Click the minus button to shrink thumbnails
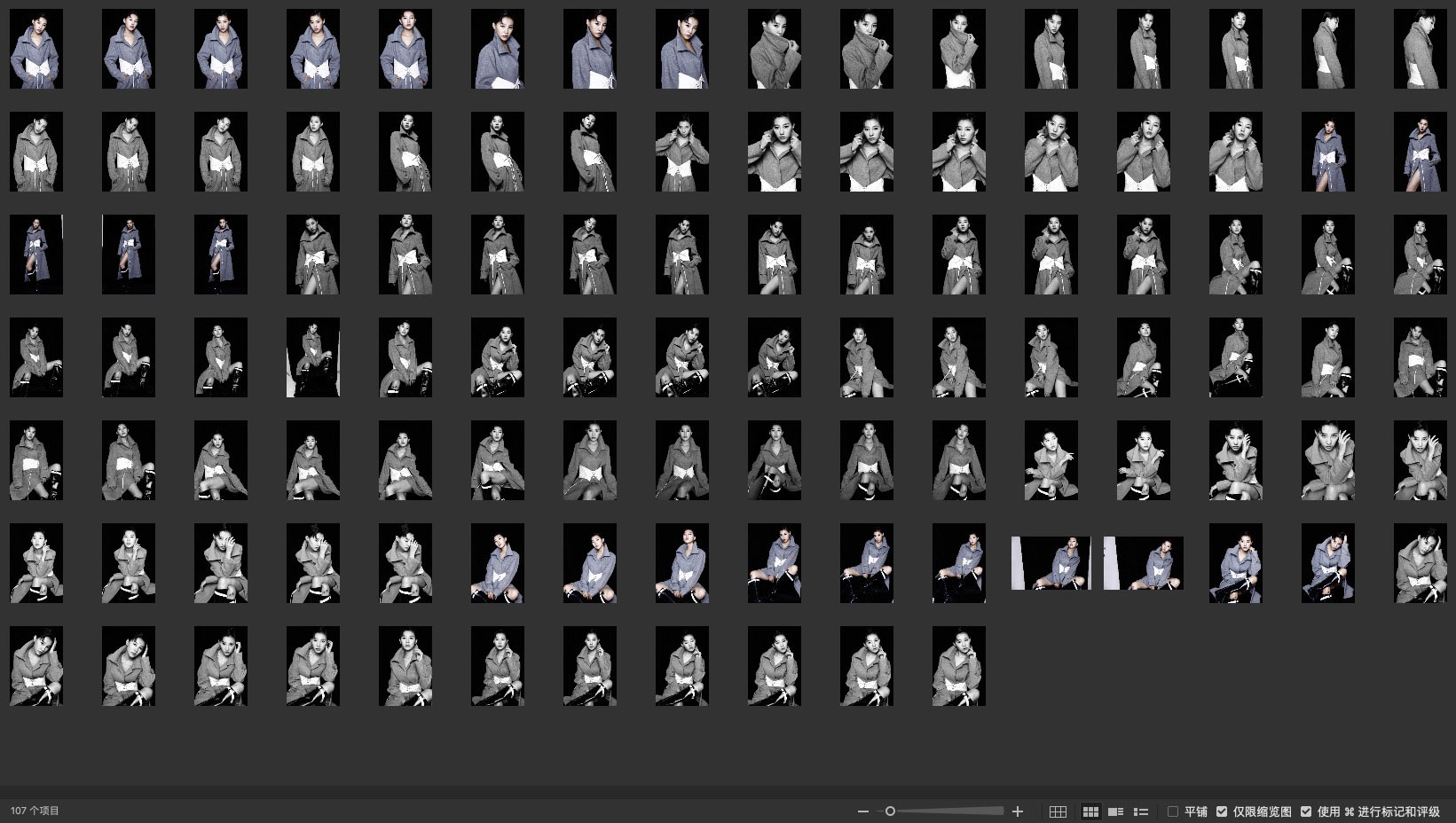This screenshot has width=1456, height=823. point(862,811)
